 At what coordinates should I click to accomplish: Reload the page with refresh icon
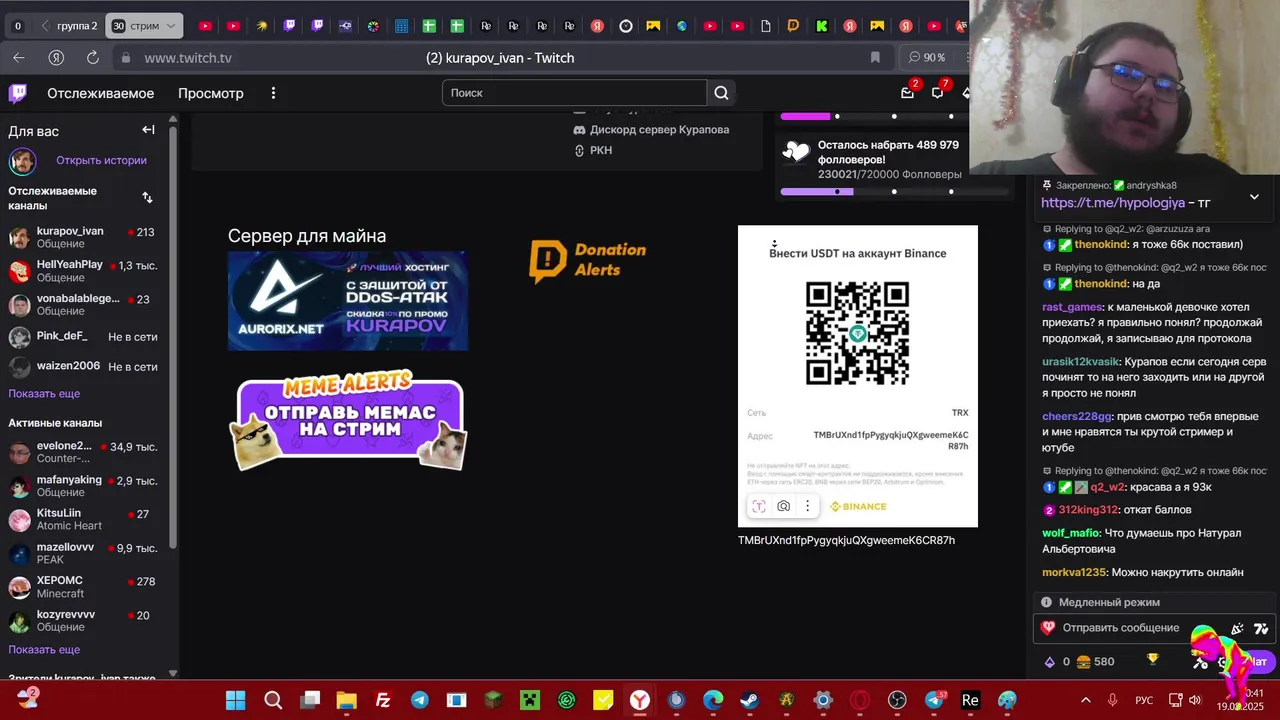(x=93, y=58)
